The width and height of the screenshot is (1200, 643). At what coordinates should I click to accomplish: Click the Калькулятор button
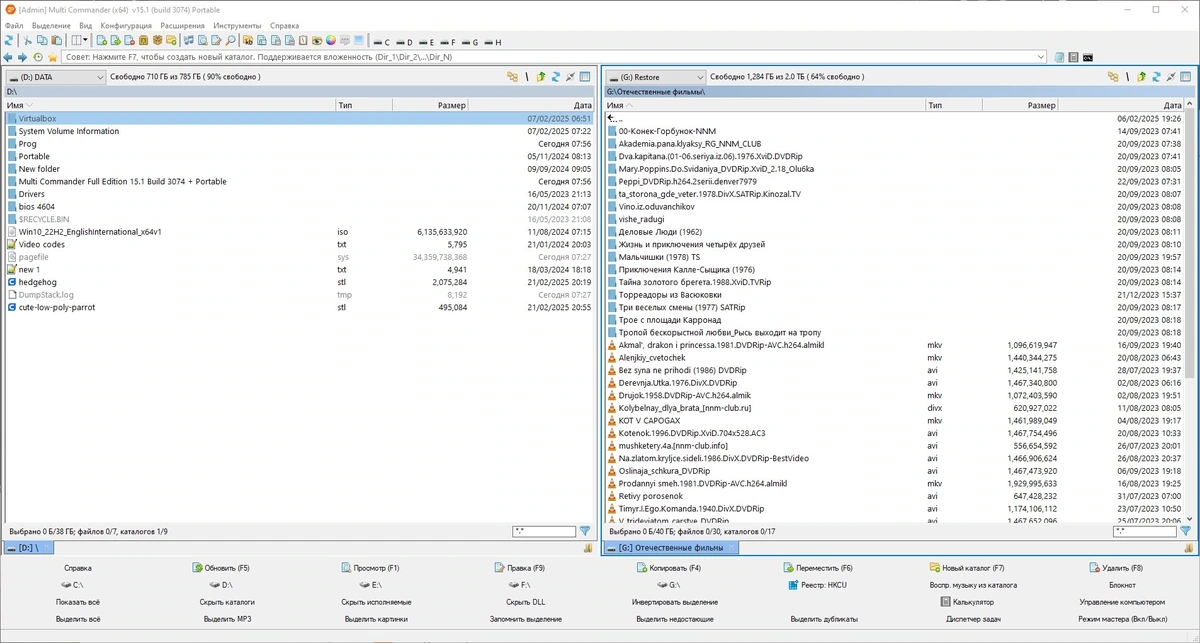pos(966,602)
